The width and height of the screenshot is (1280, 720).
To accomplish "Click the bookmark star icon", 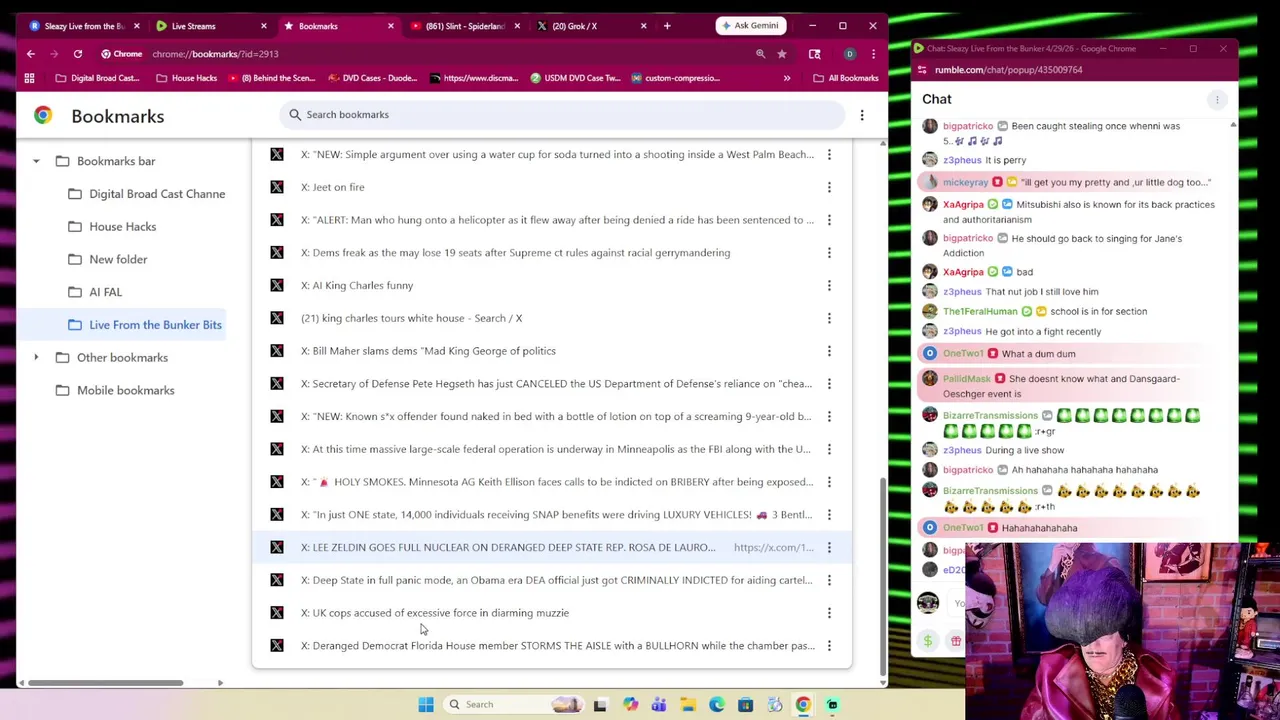I will point(782,54).
